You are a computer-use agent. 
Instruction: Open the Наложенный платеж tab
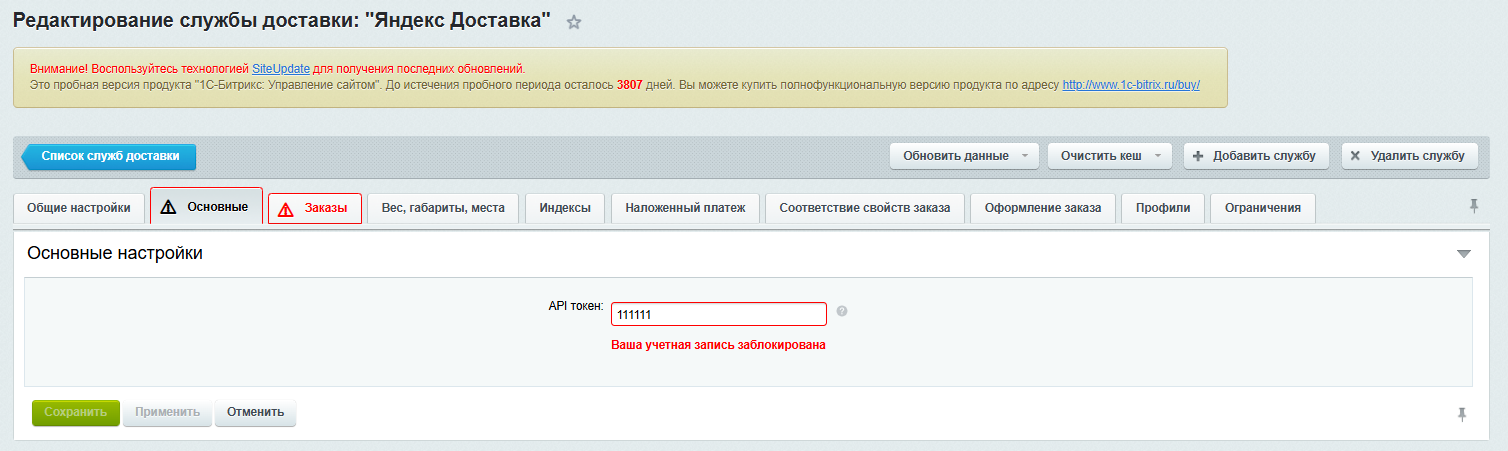click(x=686, y=208)
